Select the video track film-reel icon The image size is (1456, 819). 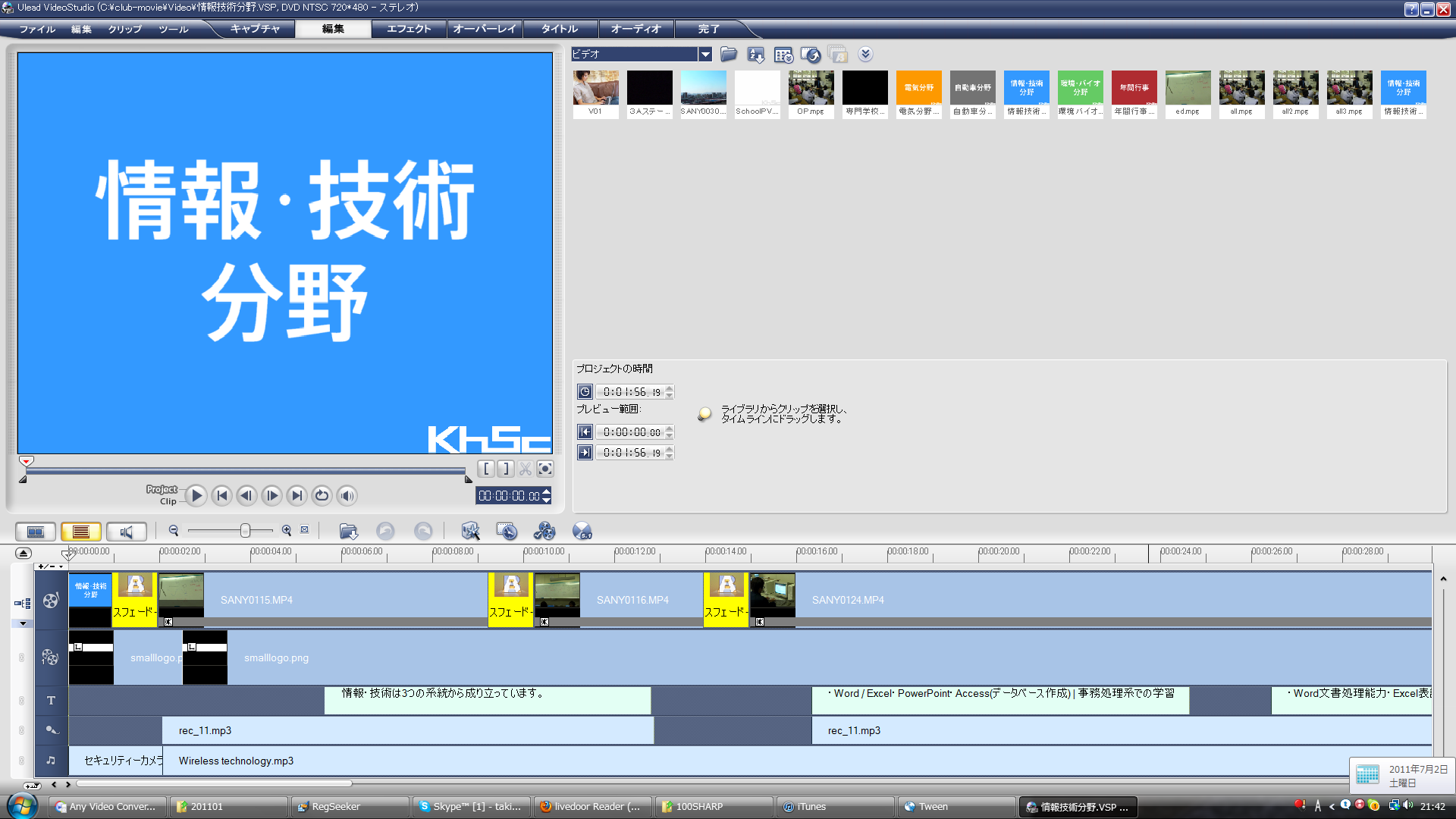pyautogui.click(x=51, y=601)
